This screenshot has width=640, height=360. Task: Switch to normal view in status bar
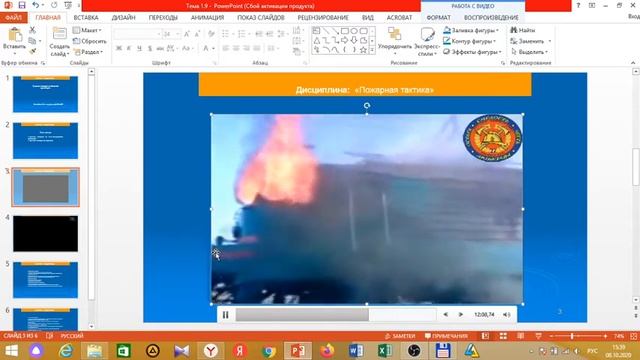click(485, 336)
